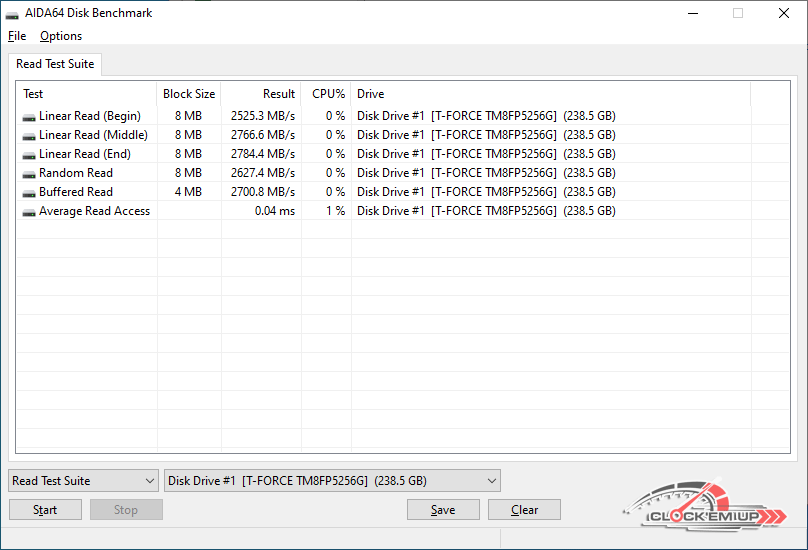The height and width of the screenshot is (550, 808).
Task: Click the Block Size column header
Action: [x=189, y=94]
